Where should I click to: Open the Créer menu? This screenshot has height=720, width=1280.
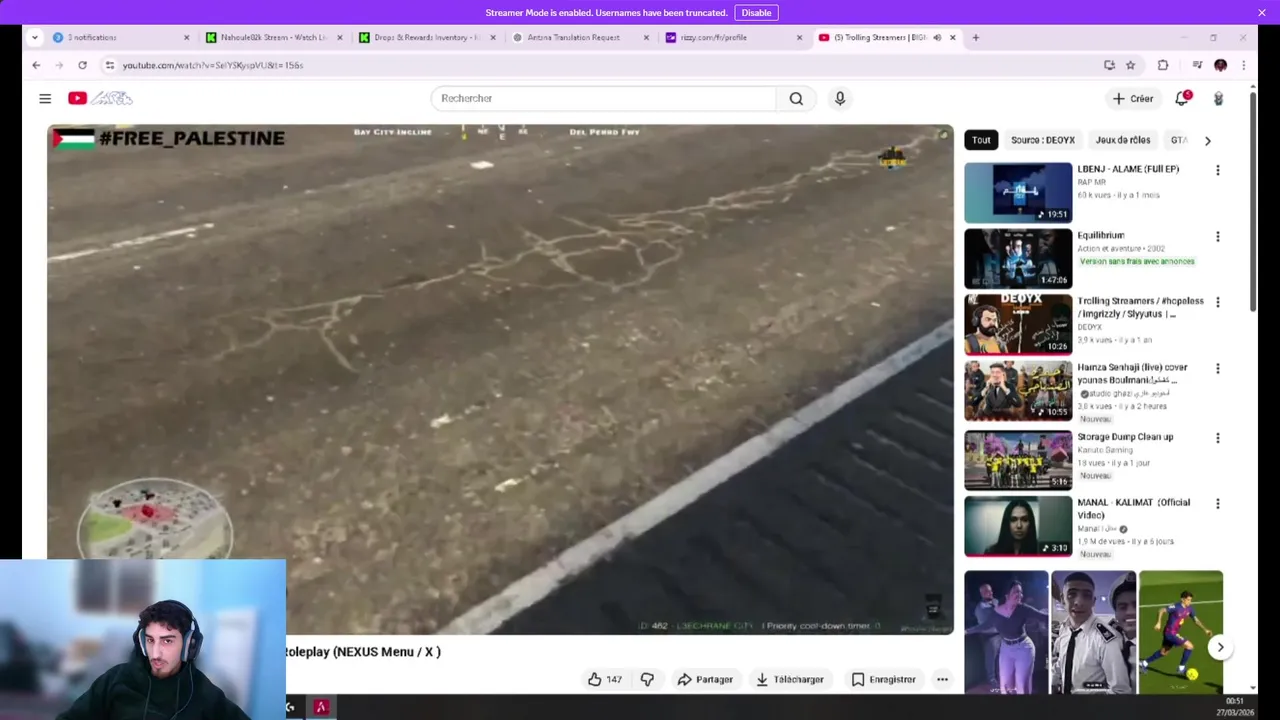point(1132,98)
